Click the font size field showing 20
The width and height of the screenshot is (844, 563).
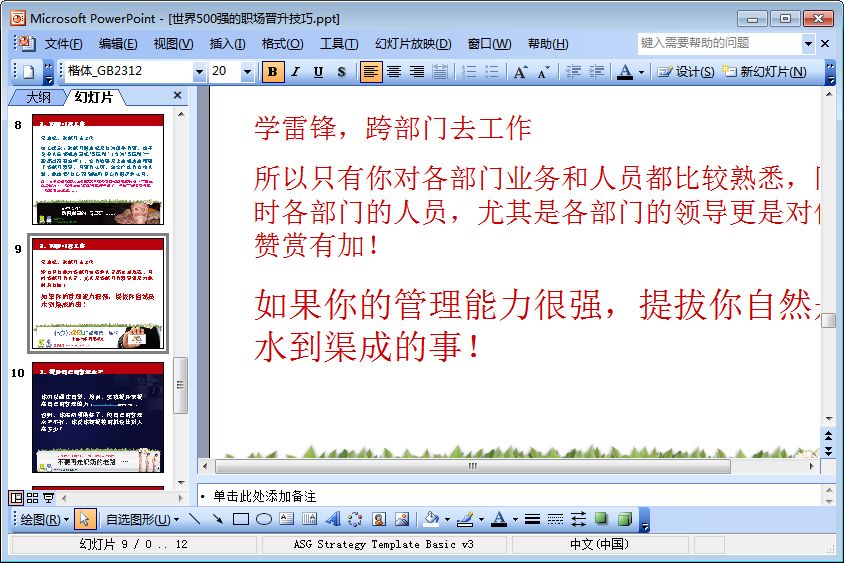coord(225,71)
